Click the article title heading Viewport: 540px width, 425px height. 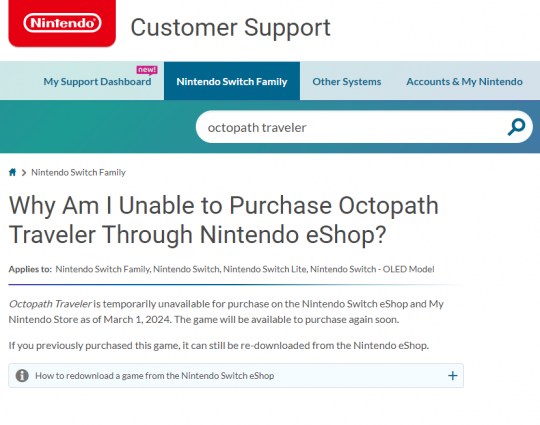(x=224, y=220)
